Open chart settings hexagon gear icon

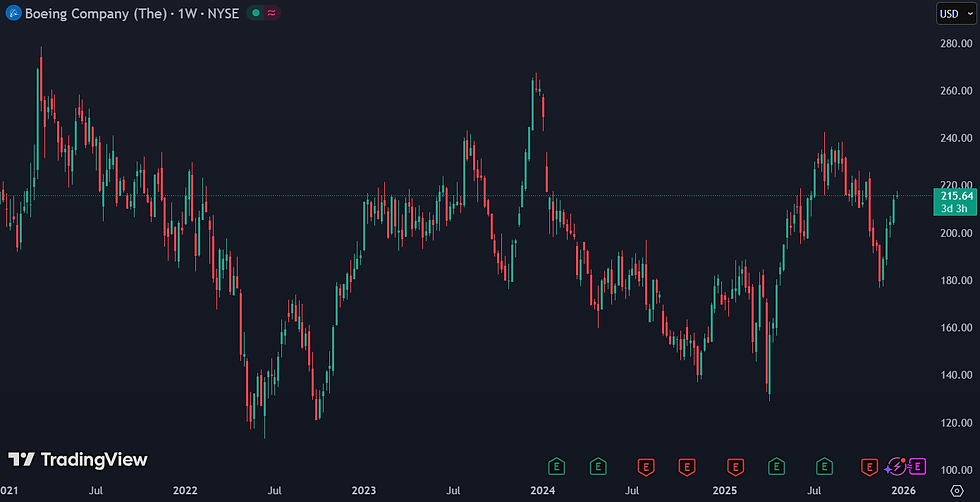(x=957, y=490)
